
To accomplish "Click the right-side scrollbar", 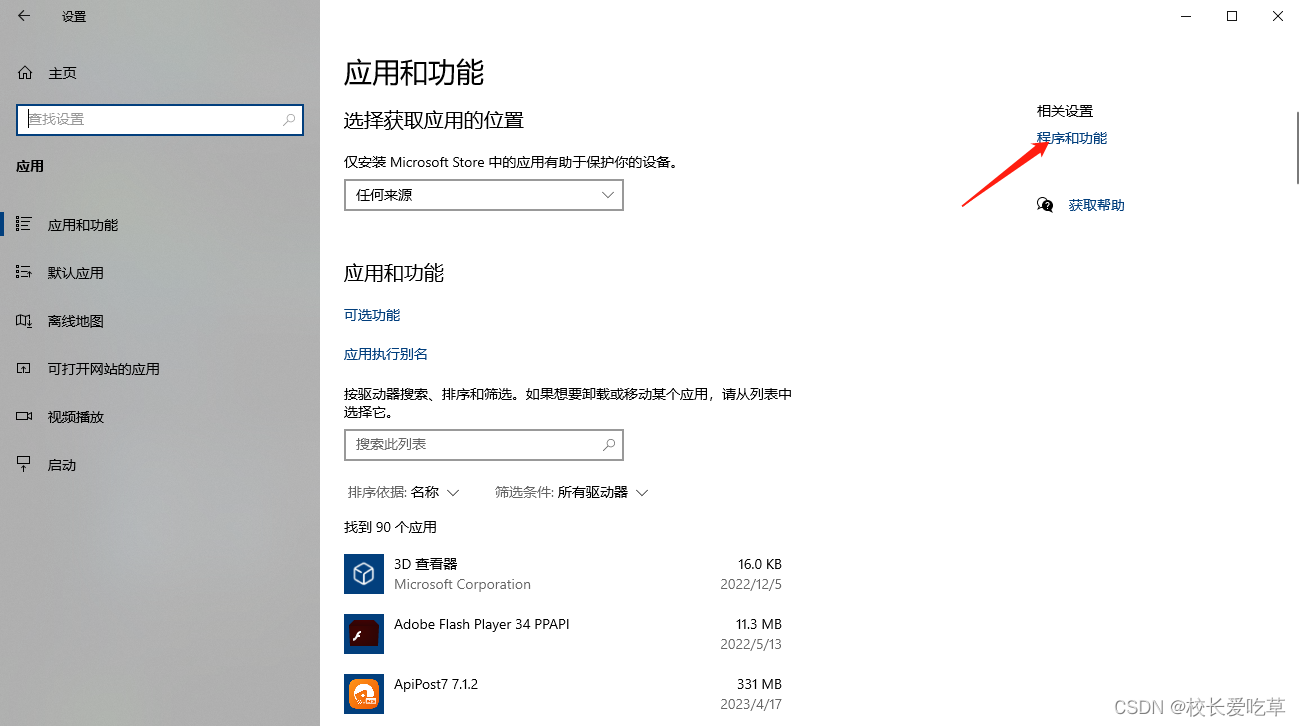I will point(1295,147).
